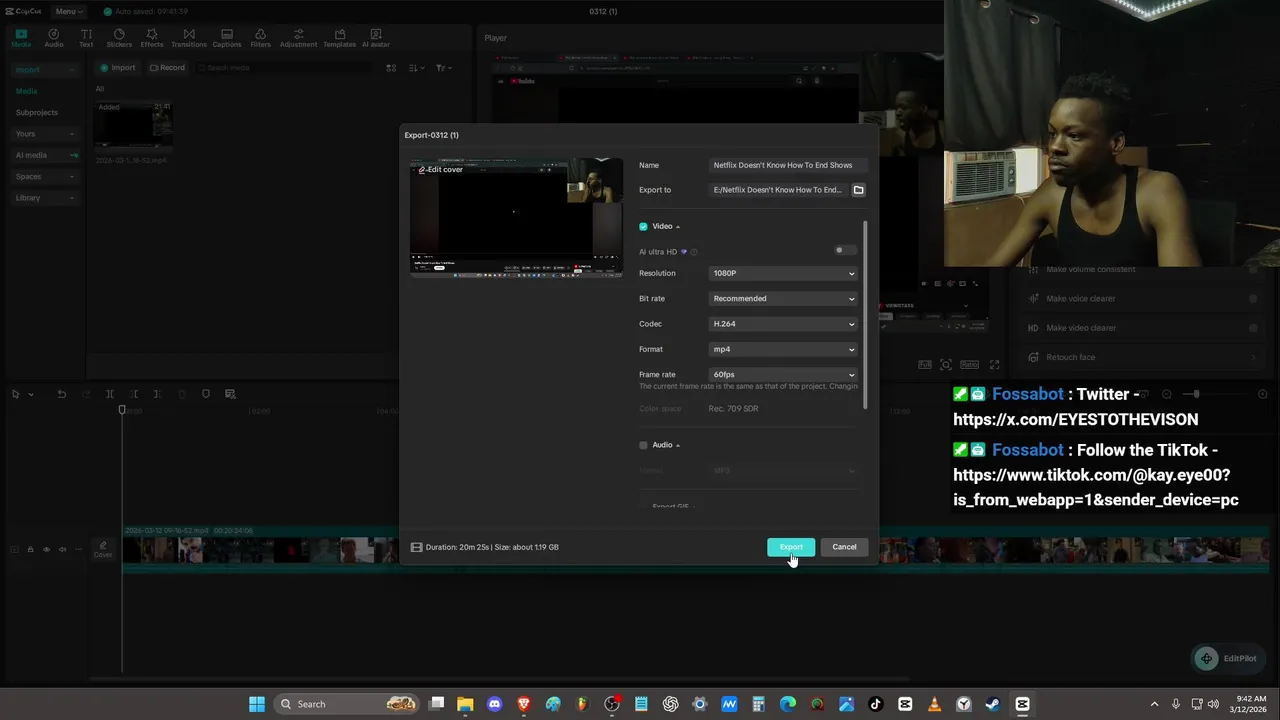Image resolution: width=1280 pixels, height=720 pixels.
Task: Open the AI avatar panel
Action: (376, 38)
